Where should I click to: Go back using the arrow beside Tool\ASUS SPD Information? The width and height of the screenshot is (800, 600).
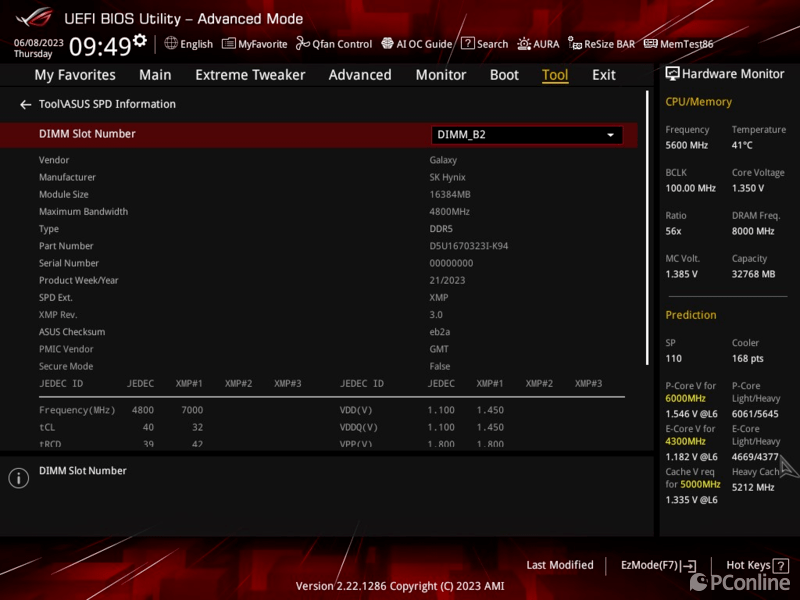[x=25, y=104]
